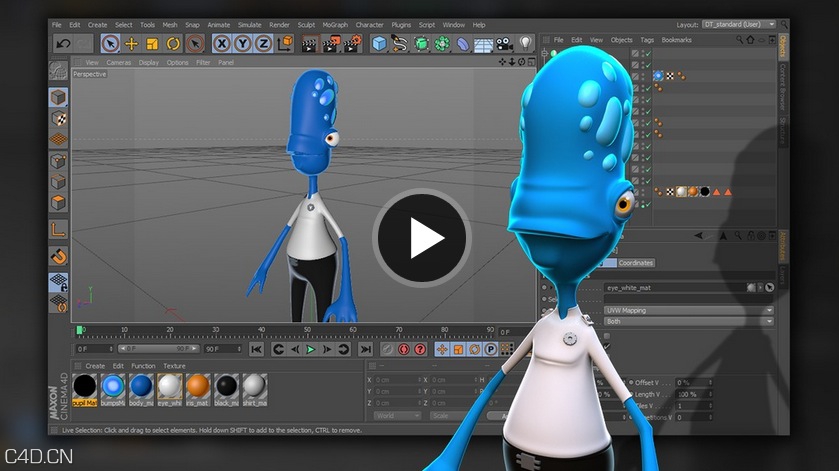The image size is (839, 471).
Task: Enable Axis mode L-shaped icon
Action: pos(58,230)
